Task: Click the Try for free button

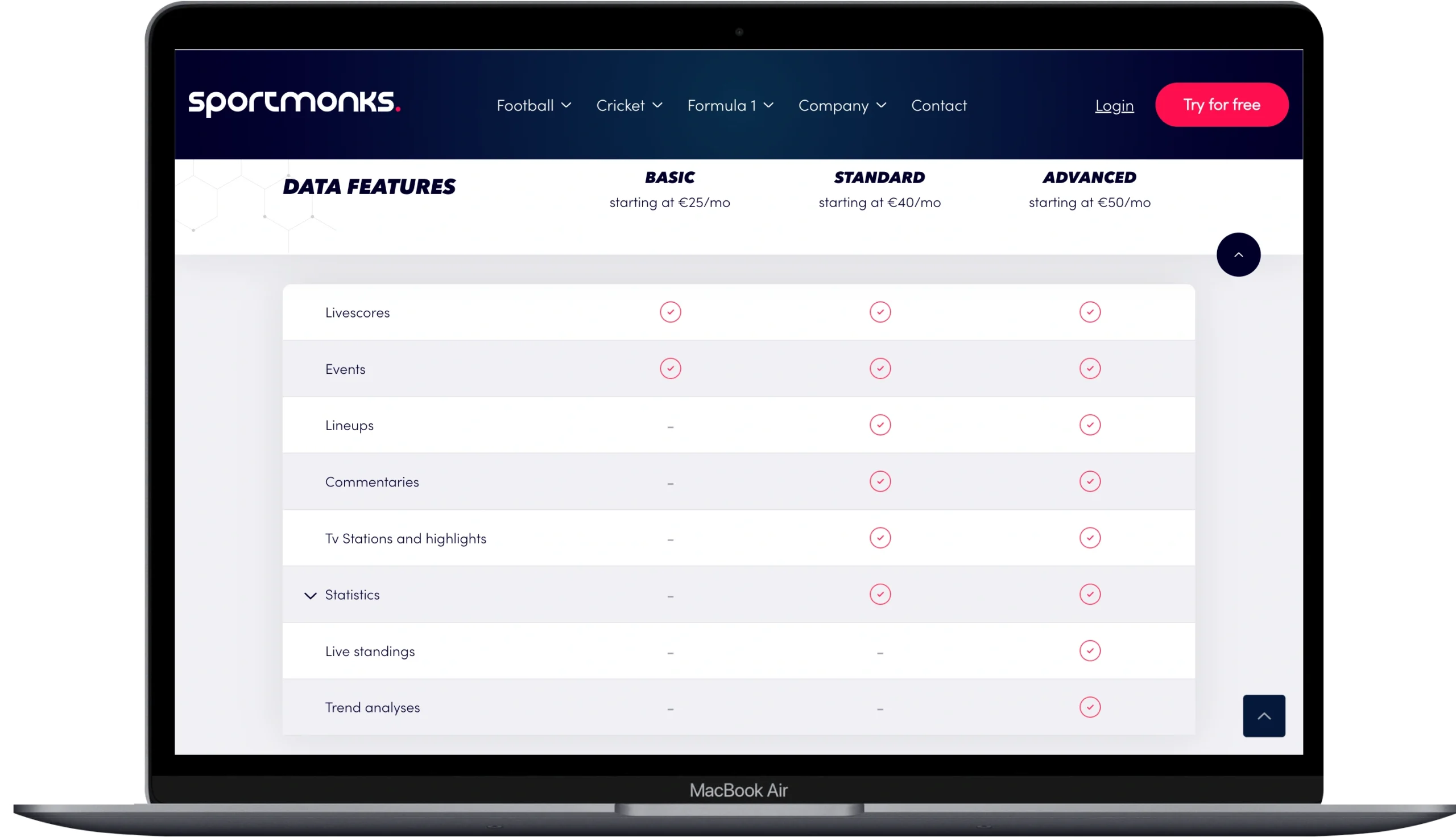Action: pyautogui.click(x=1222, y=105)
